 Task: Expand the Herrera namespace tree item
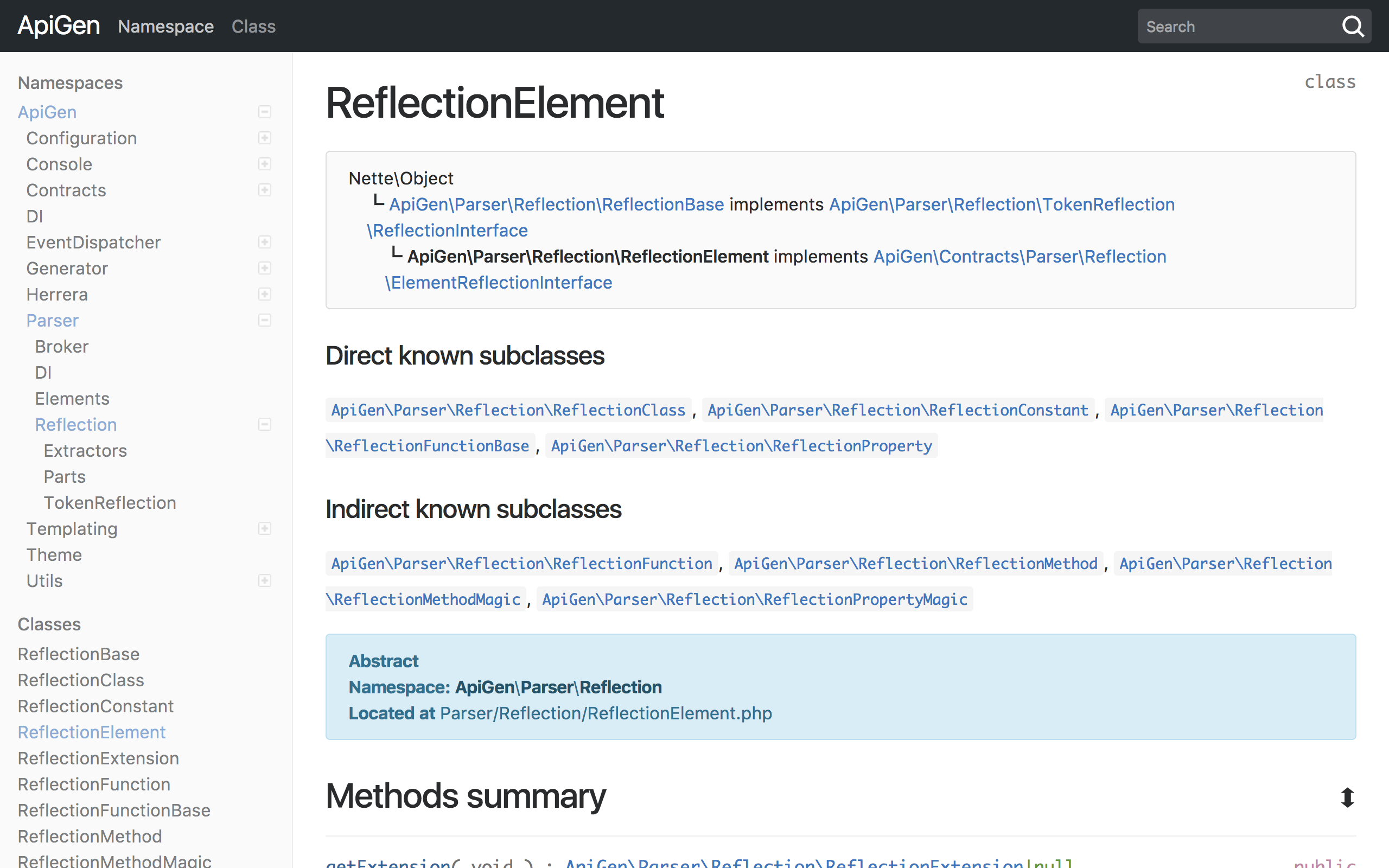(x=264, y=294)
